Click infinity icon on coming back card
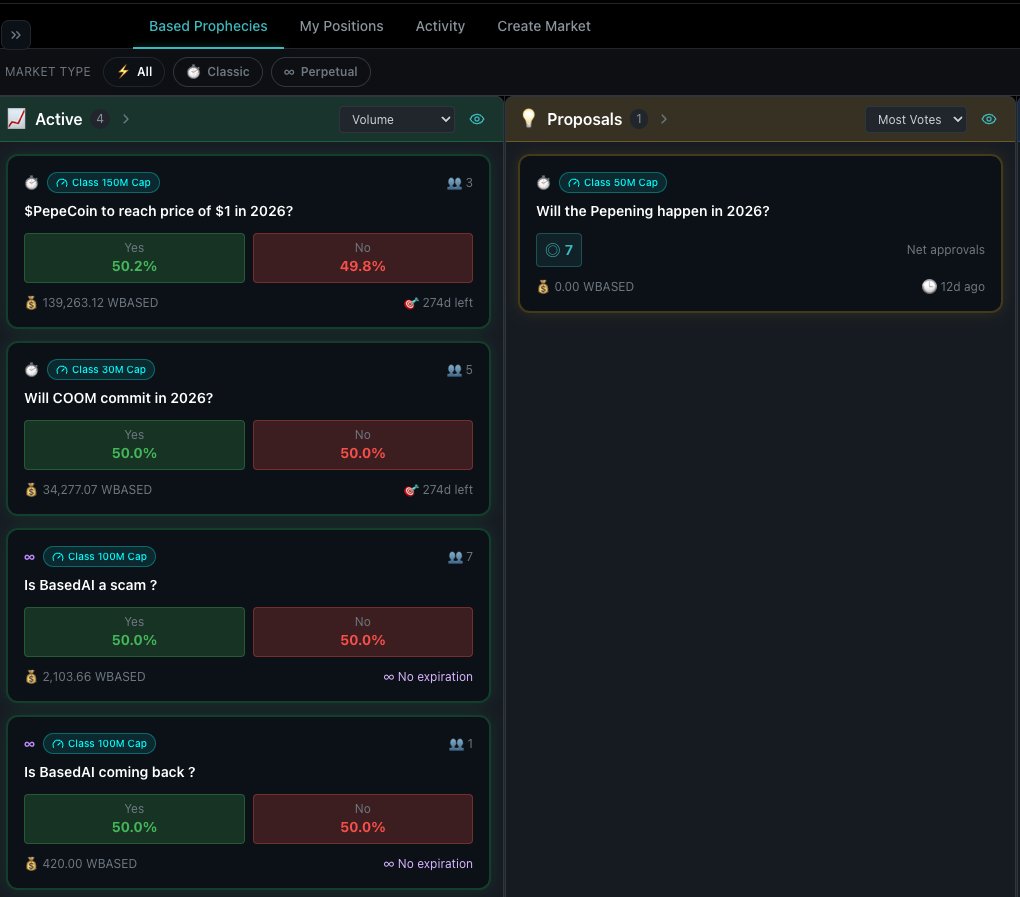Screen dimensions: 1020x897 [x=29, y=743]
